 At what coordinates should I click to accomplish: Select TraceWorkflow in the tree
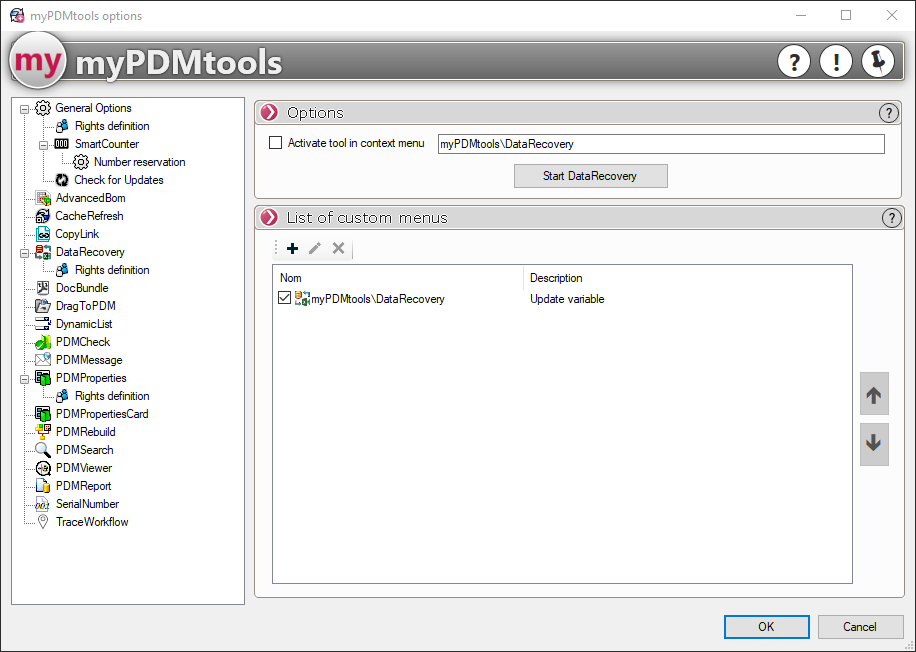[91, 522]
